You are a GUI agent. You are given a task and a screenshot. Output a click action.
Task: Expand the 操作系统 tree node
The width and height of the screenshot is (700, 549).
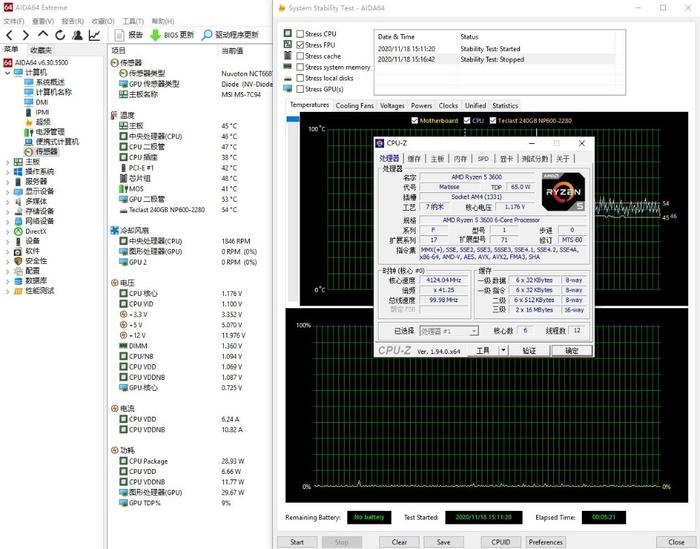[x=7, y=172]
